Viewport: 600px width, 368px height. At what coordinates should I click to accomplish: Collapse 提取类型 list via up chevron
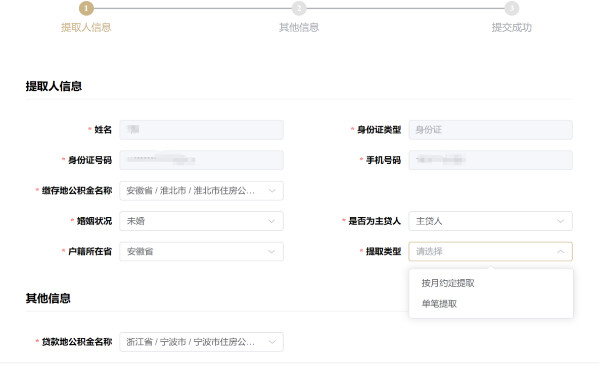pyautogui.click(x=561, y=251)
